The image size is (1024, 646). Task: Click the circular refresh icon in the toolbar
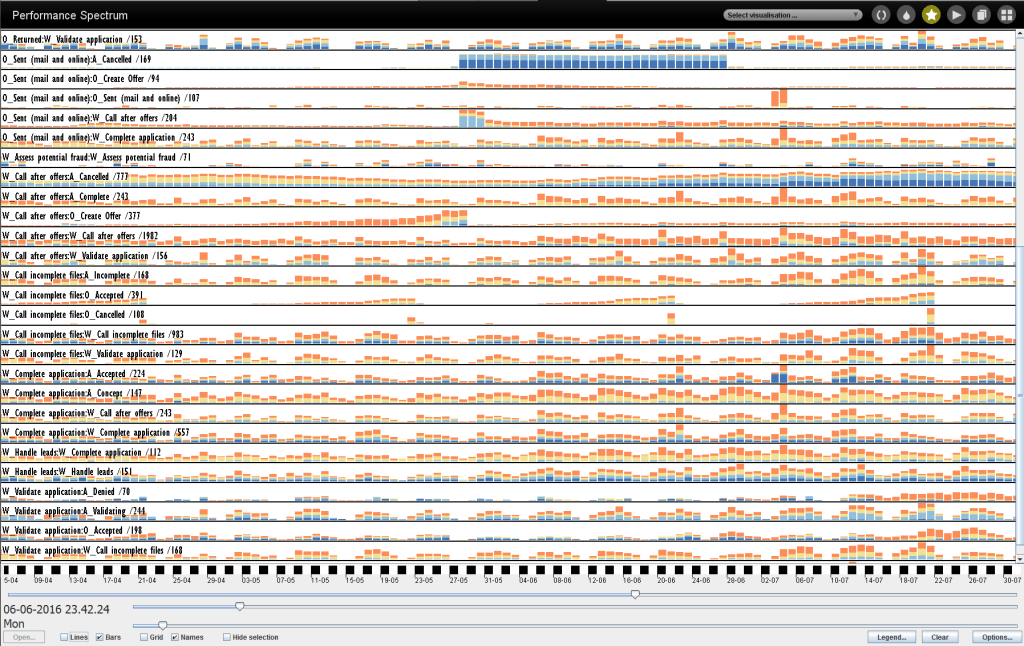click(x=881, y=14)
